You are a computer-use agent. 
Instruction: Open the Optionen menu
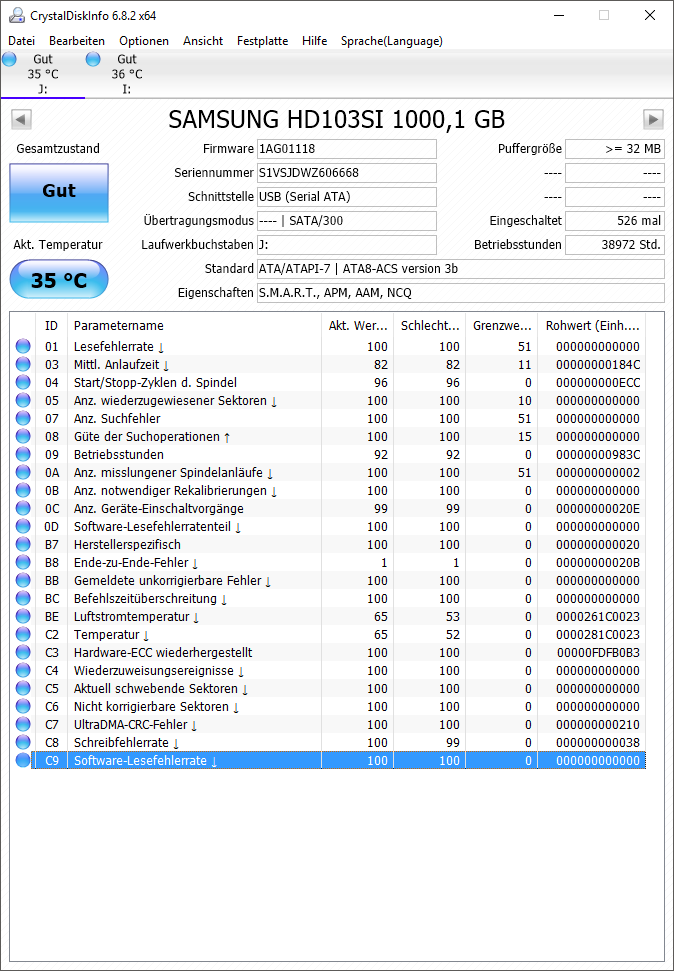coord(144,41)
